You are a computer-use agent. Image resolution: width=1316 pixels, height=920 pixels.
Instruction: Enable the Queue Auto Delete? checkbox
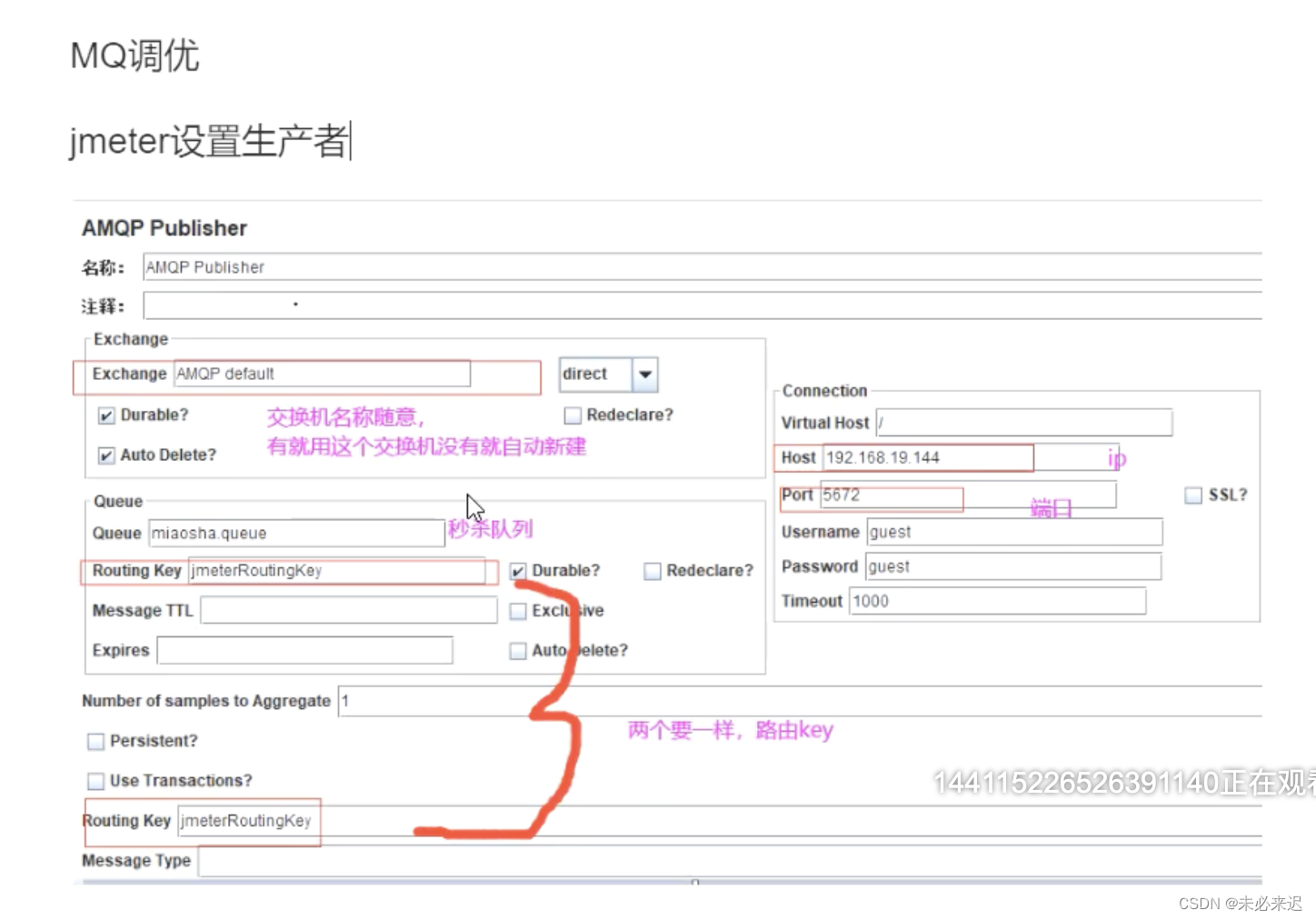coord(518,651)
